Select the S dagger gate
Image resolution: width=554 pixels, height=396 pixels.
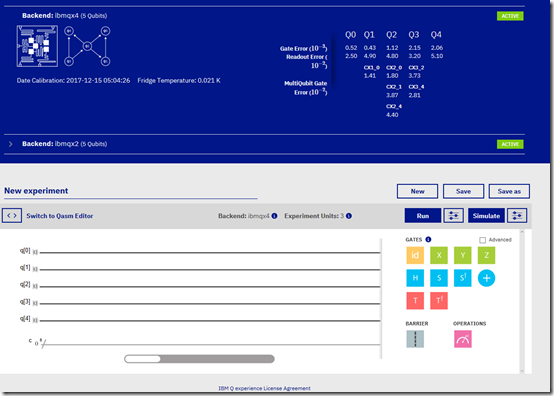(x=462, y=278)
